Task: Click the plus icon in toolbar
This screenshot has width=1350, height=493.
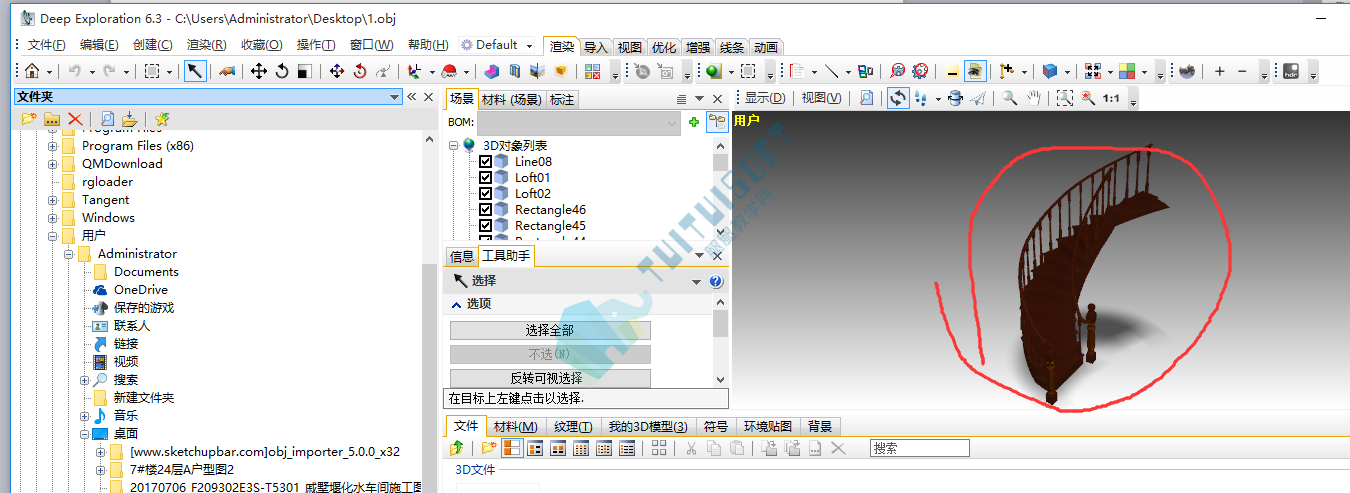Action: 1219,71
